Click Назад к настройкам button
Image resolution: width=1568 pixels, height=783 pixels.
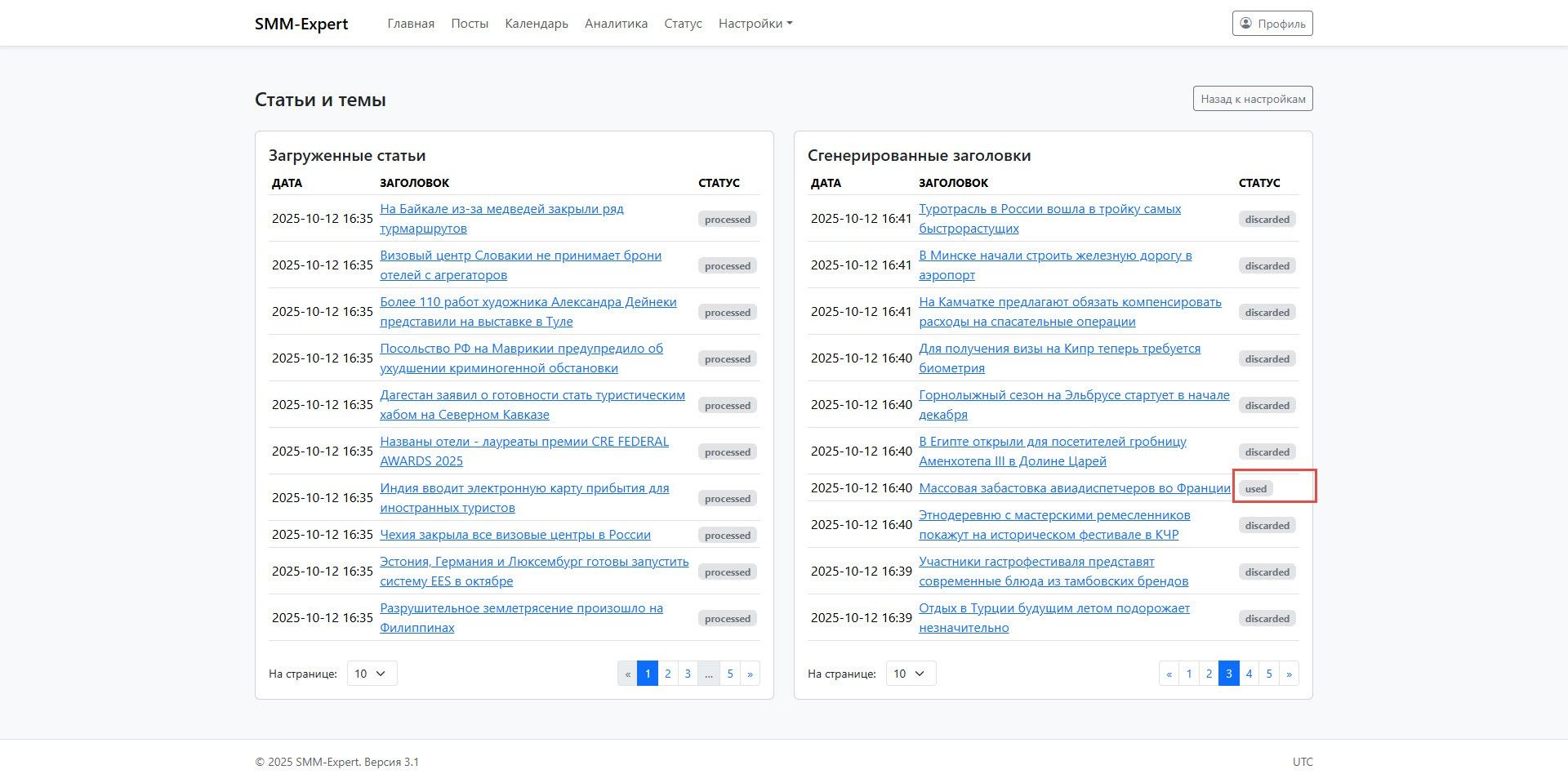click(x=1253, y=99)
